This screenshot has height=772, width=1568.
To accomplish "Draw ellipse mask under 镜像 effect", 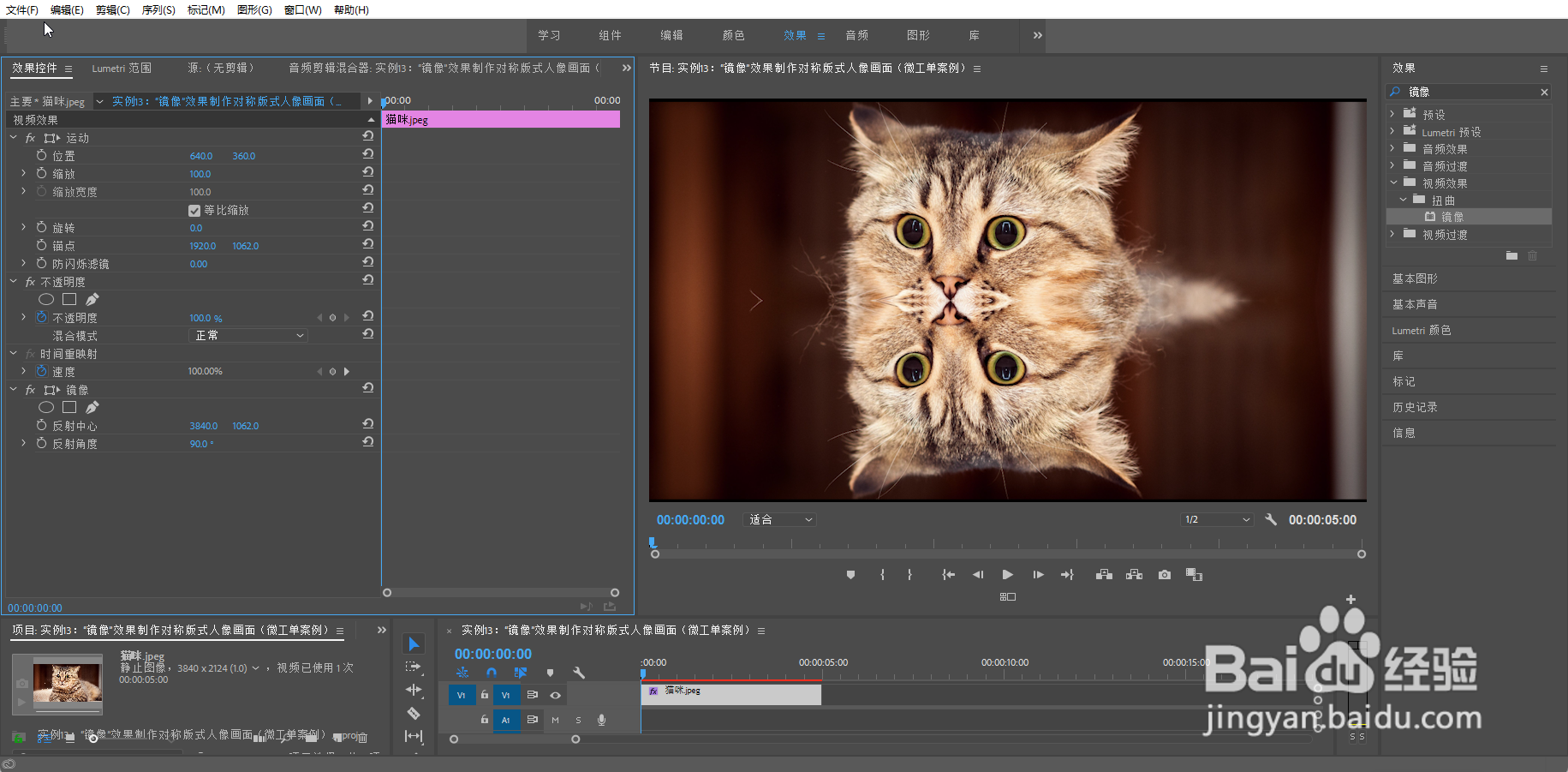I will (x=46, y=408).
